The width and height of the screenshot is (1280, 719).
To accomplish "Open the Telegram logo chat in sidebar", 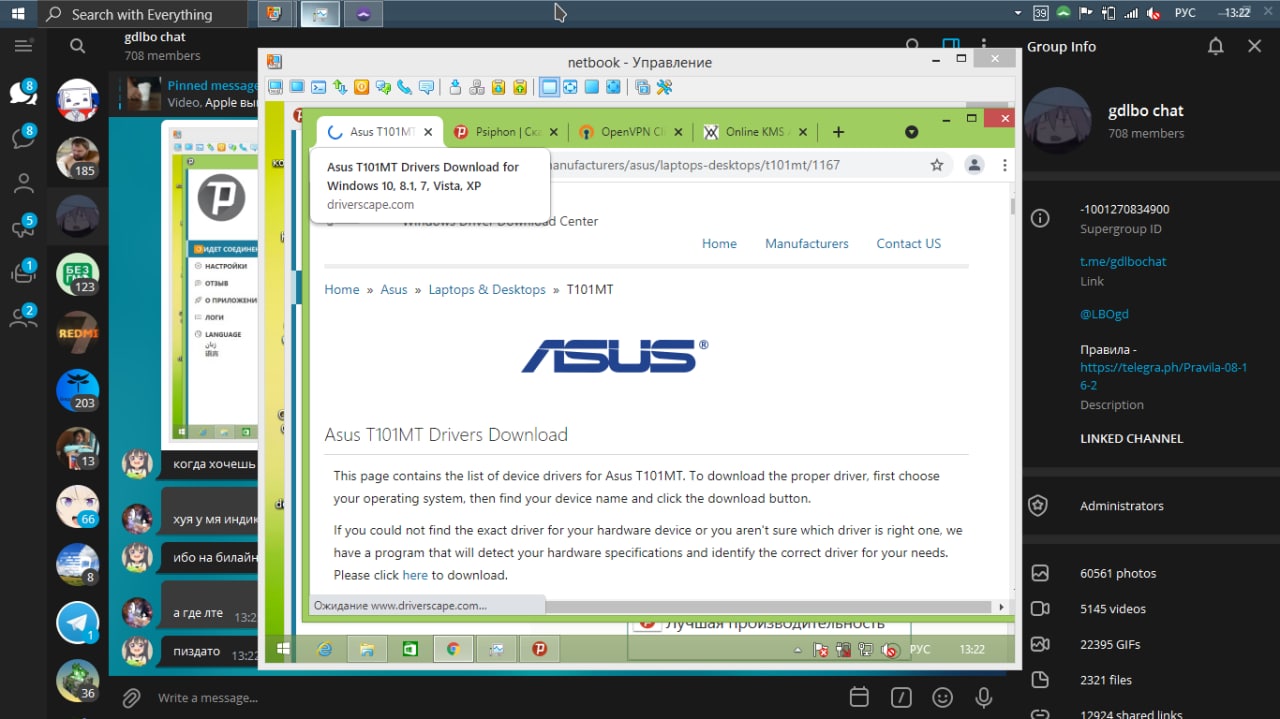I will coord(77,622).
